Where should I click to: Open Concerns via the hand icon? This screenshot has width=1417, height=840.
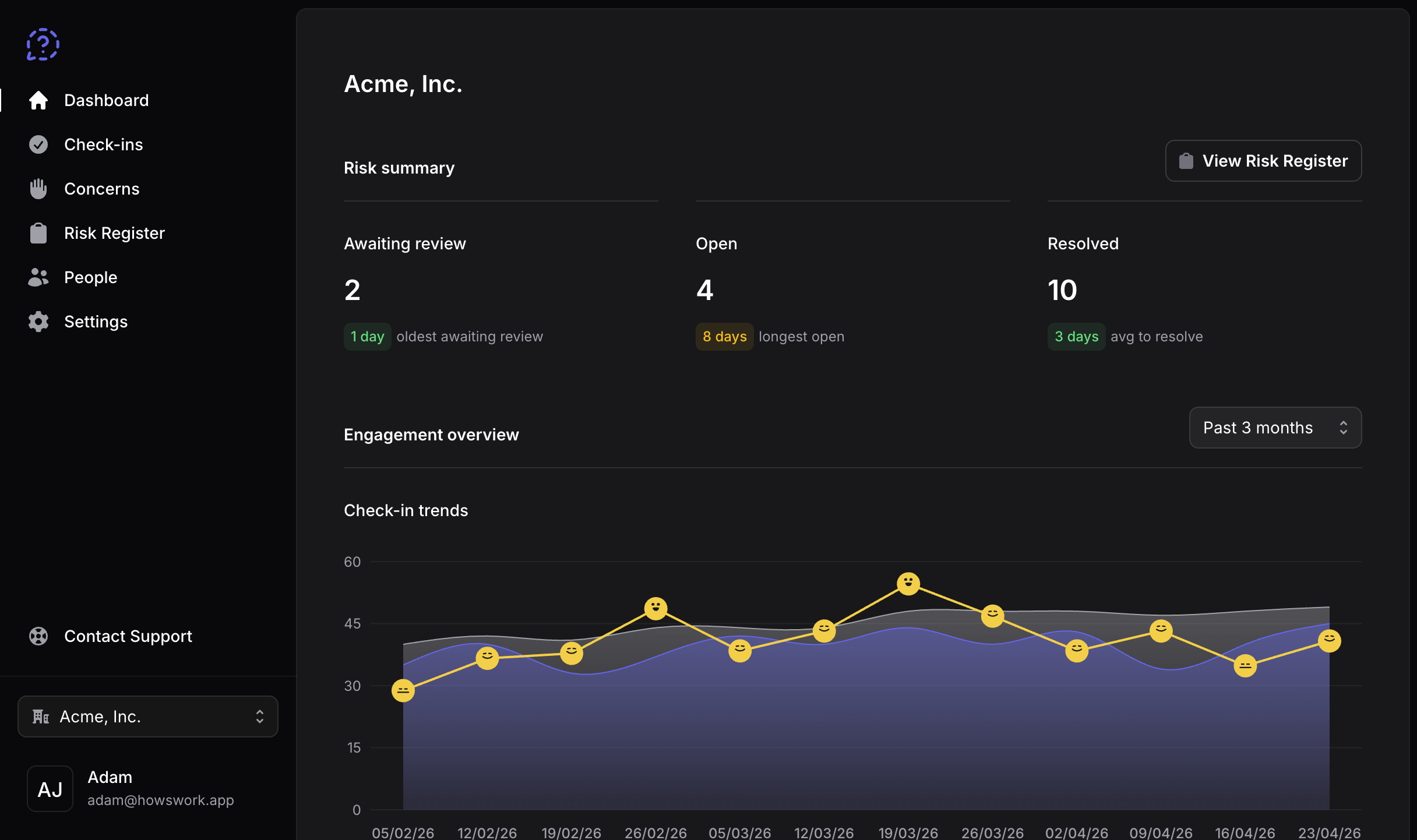tap(38, 188)
